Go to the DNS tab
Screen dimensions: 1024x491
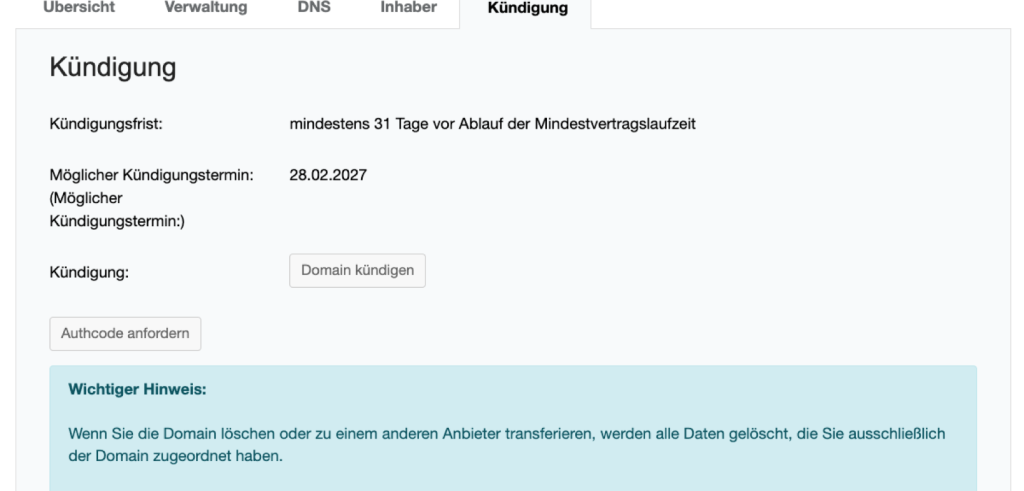tap(314, 8)
